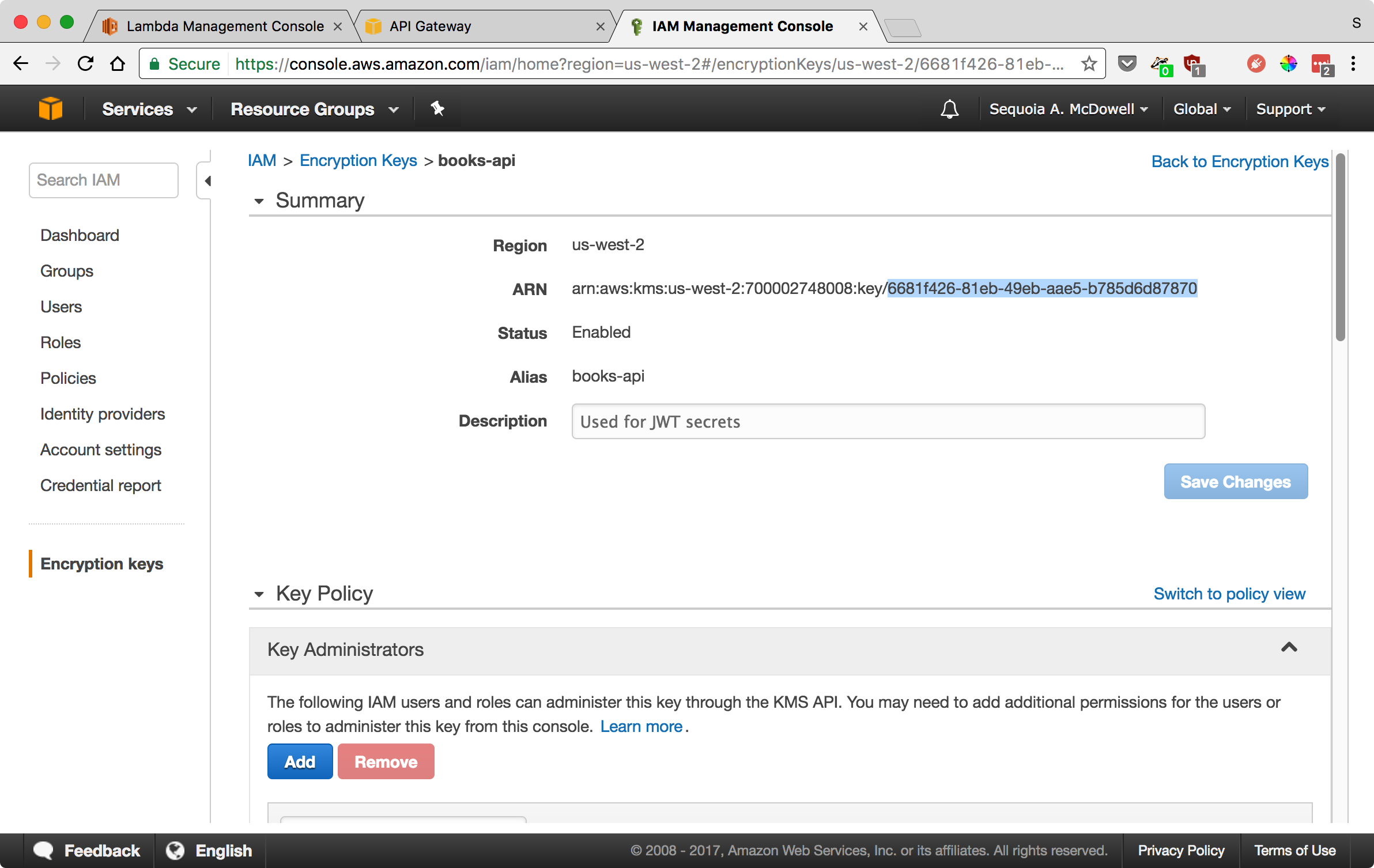Open Dashboard in IAM sidebar

point(80,235)
